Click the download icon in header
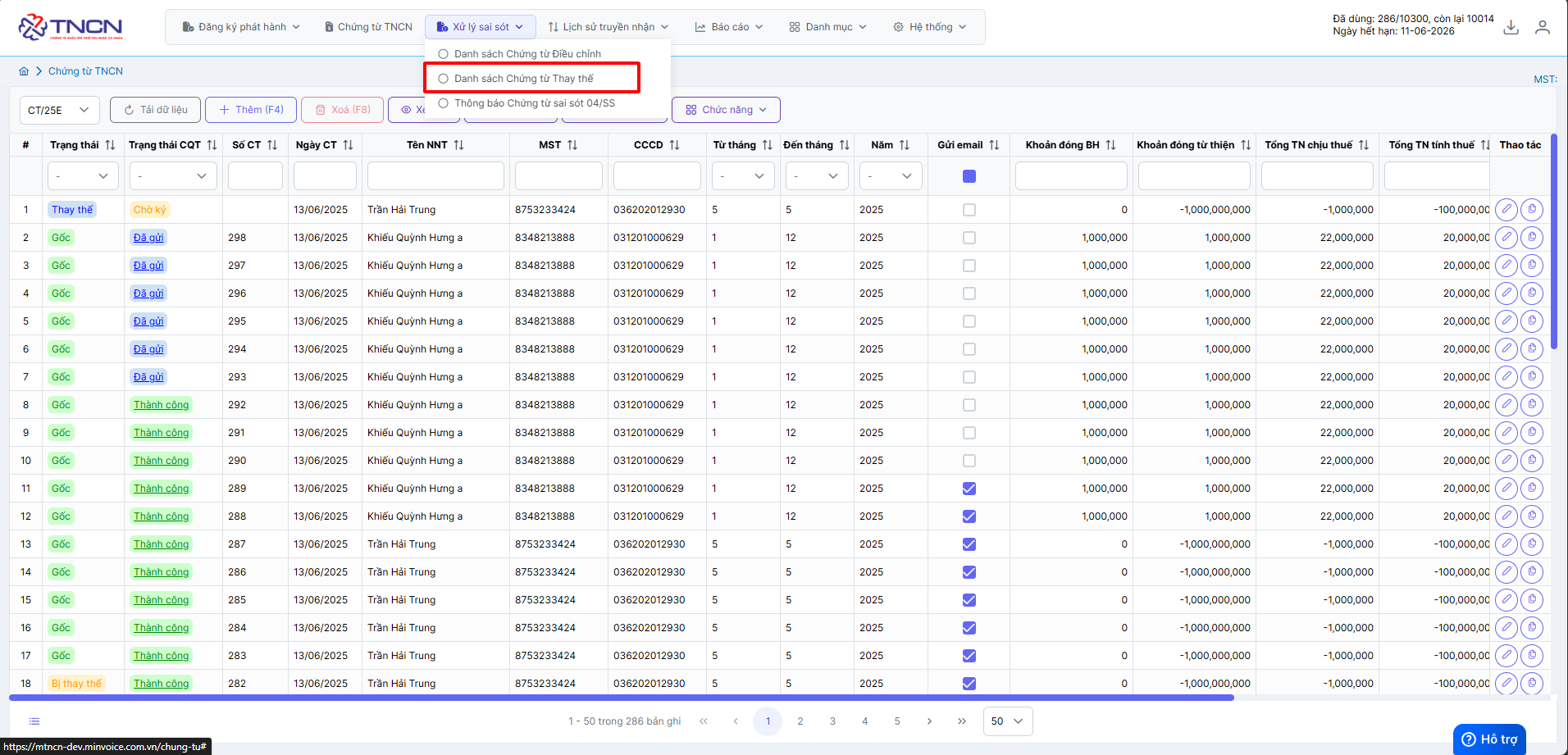 (1511, 27)
